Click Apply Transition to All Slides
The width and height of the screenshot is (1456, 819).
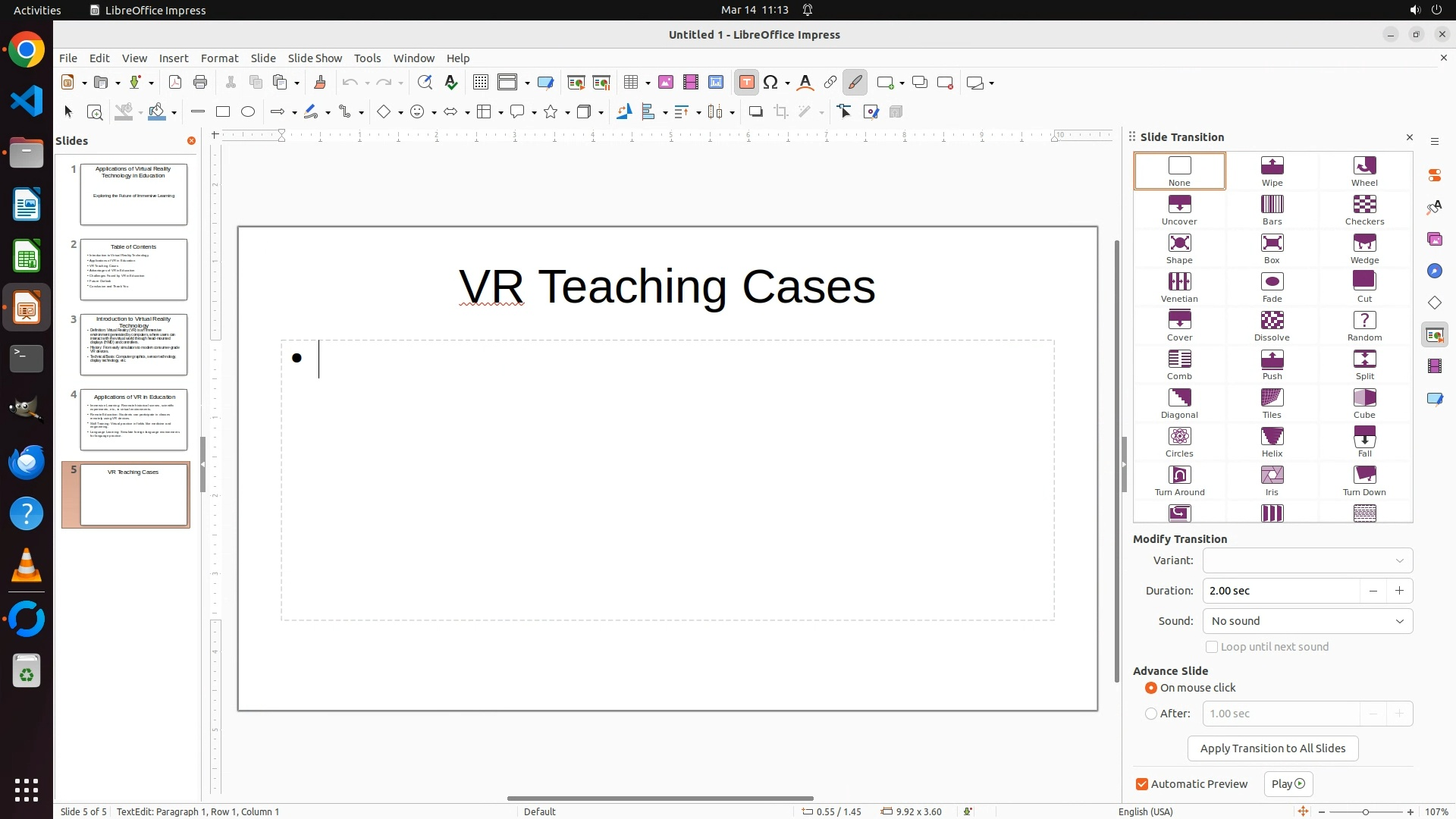point(1272,748)
